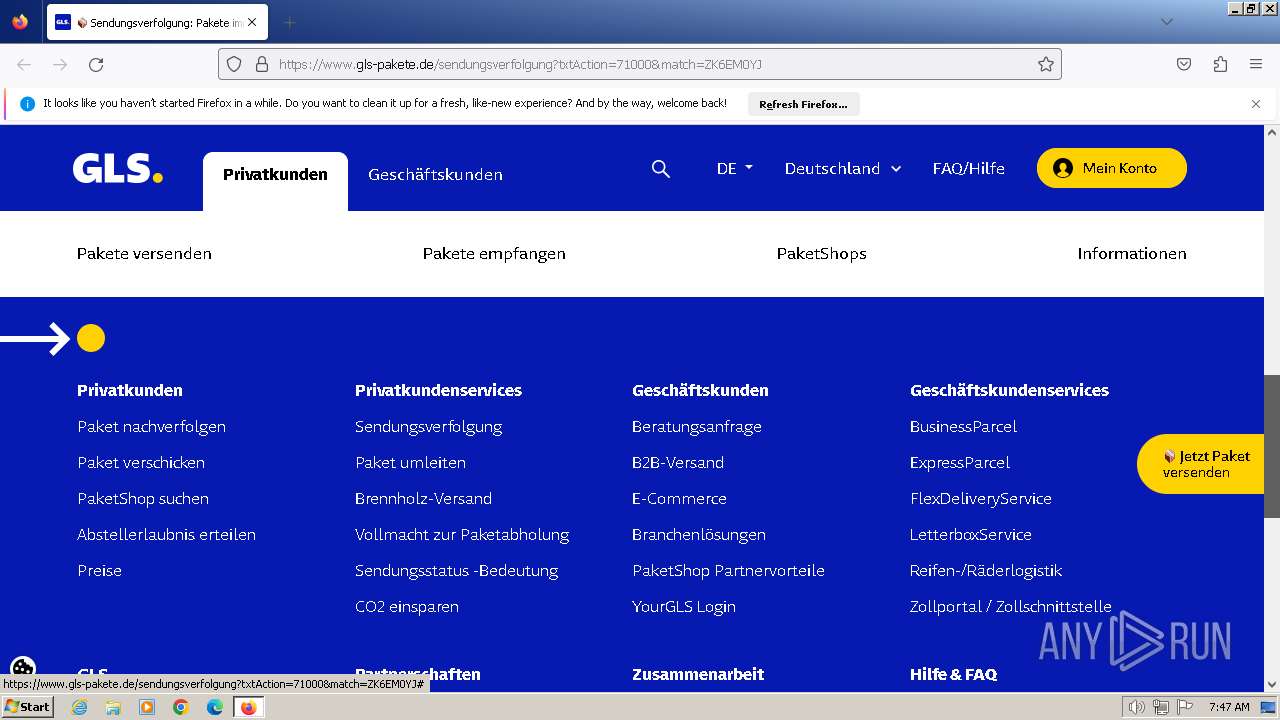Open the Firefox hamburger menu
Viewport: 1280px width, 720px height.
click(x=1256, y=64)
